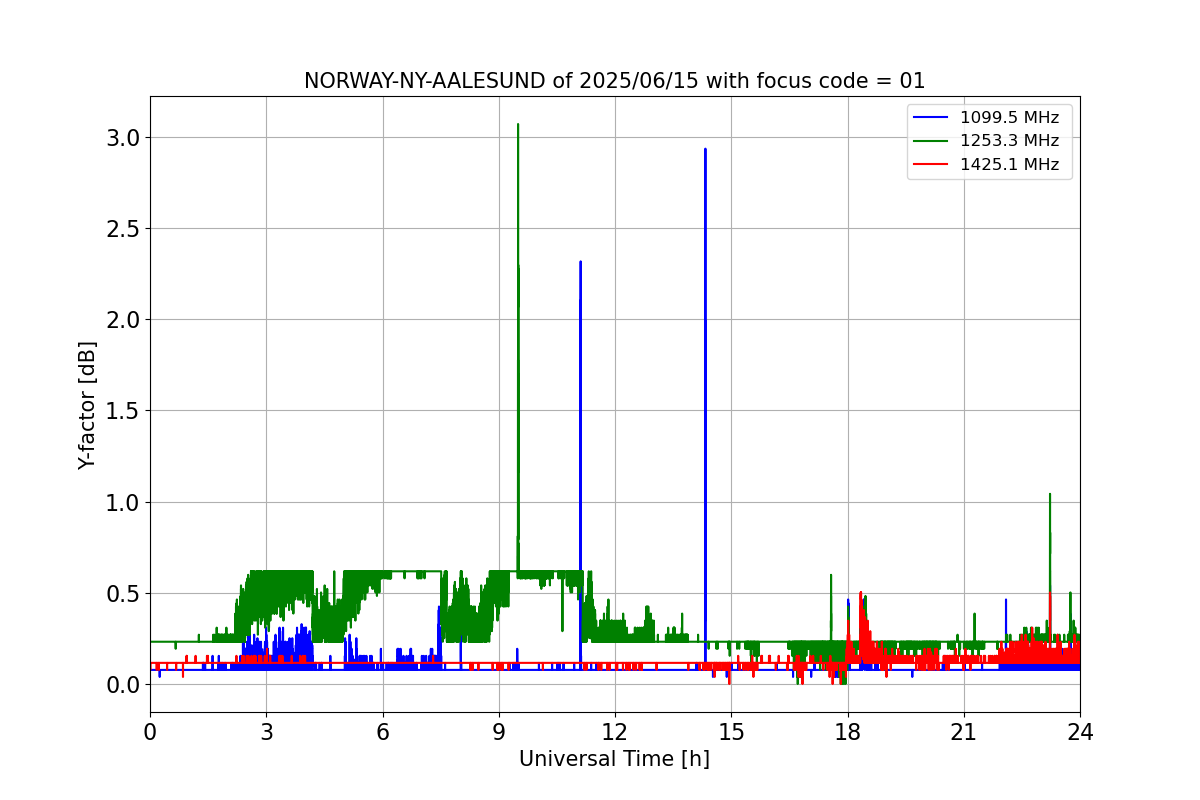Image resolution: width=1200 pixels, height=800 pixels.
Task: Click the tall green spike peak above 3.0 dB
Action: 518,125
